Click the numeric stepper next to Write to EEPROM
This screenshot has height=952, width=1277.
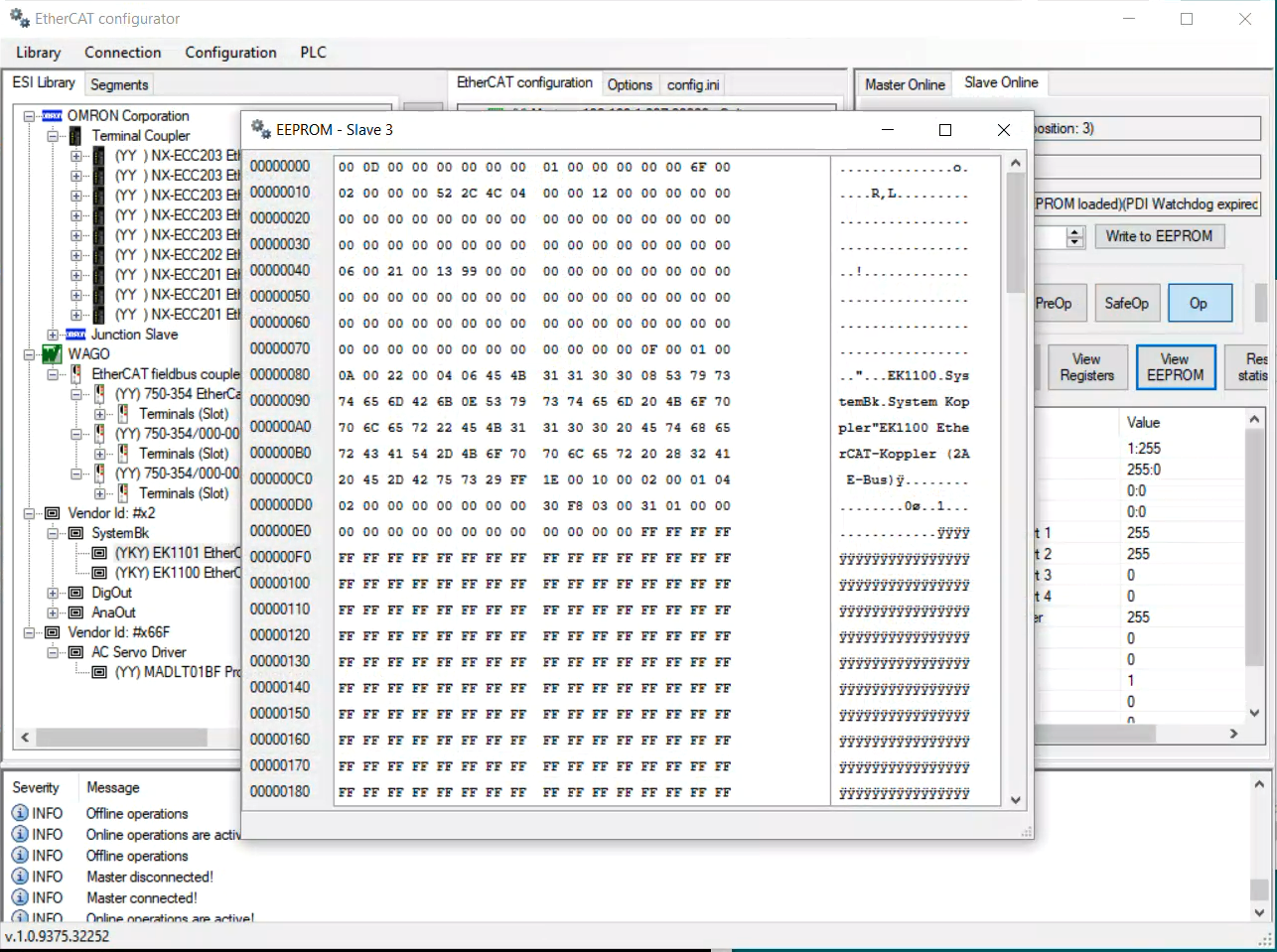(x=1074, y=237)
